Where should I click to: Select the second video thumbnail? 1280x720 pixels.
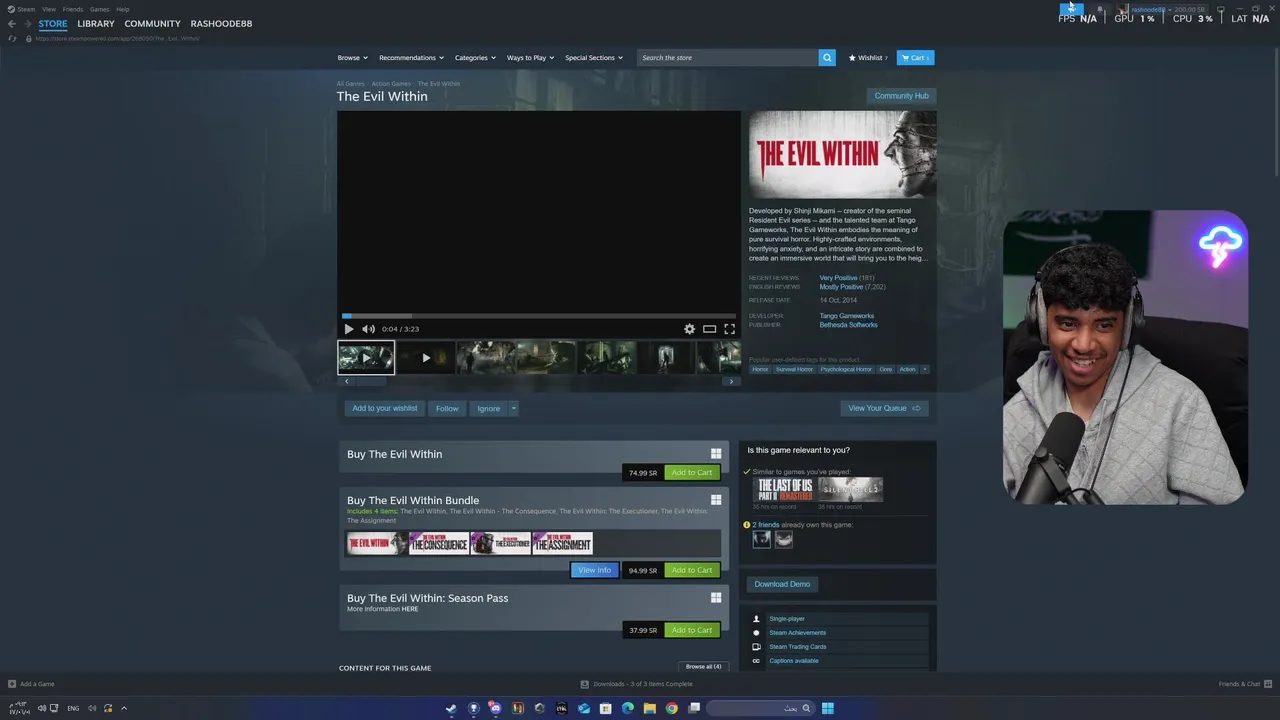pos(425,357)
